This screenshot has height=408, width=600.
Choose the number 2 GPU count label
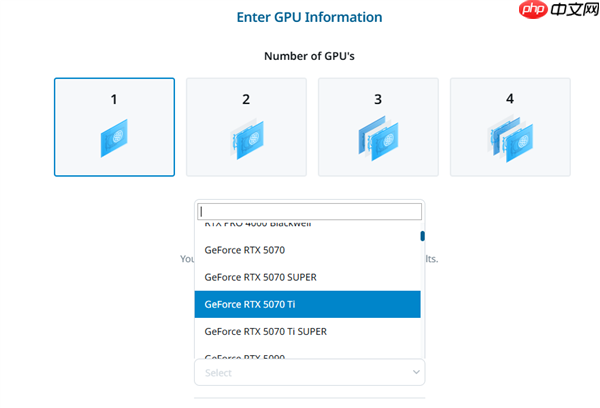246,99
